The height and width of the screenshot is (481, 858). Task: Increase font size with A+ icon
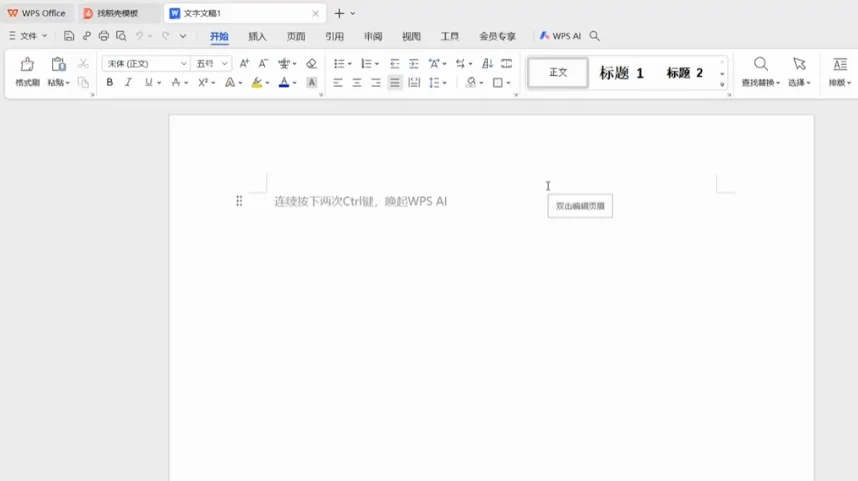244,63
